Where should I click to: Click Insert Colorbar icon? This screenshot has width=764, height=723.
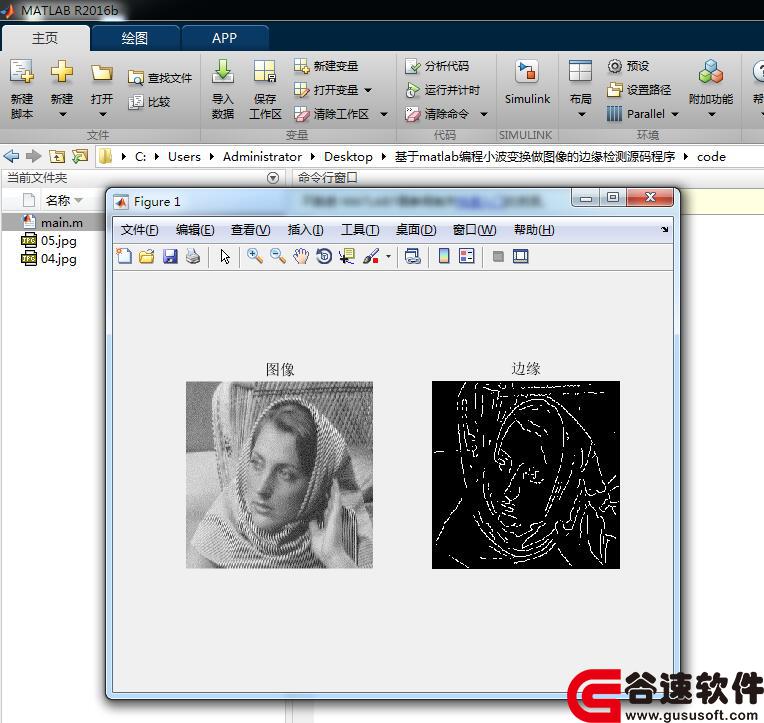point(444,256)
